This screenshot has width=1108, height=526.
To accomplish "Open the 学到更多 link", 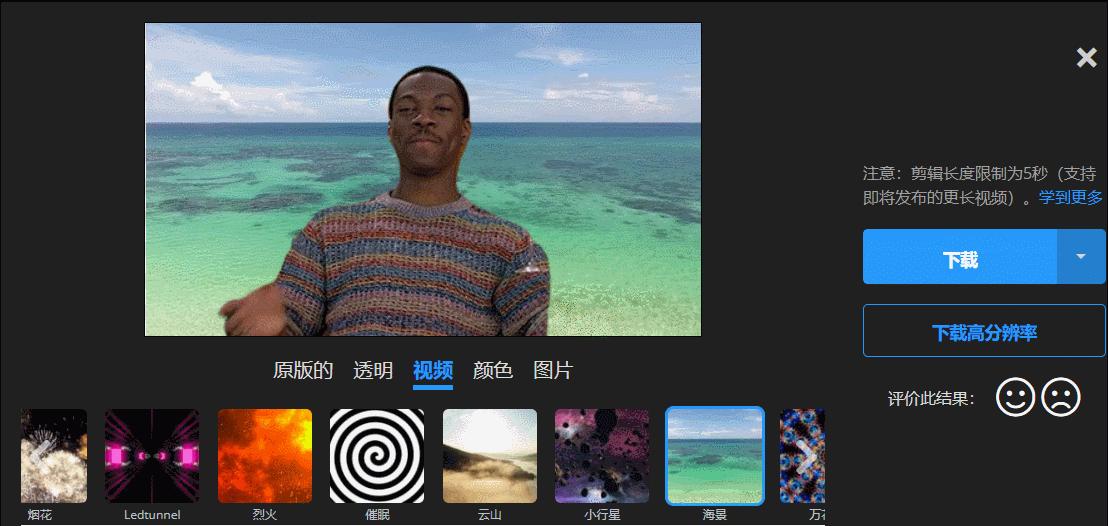I will coord(1070,197).
